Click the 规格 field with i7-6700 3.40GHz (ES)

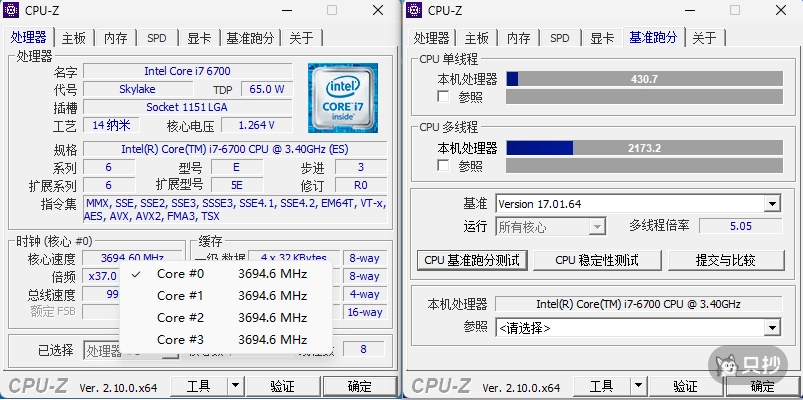(x=235, y=149)
